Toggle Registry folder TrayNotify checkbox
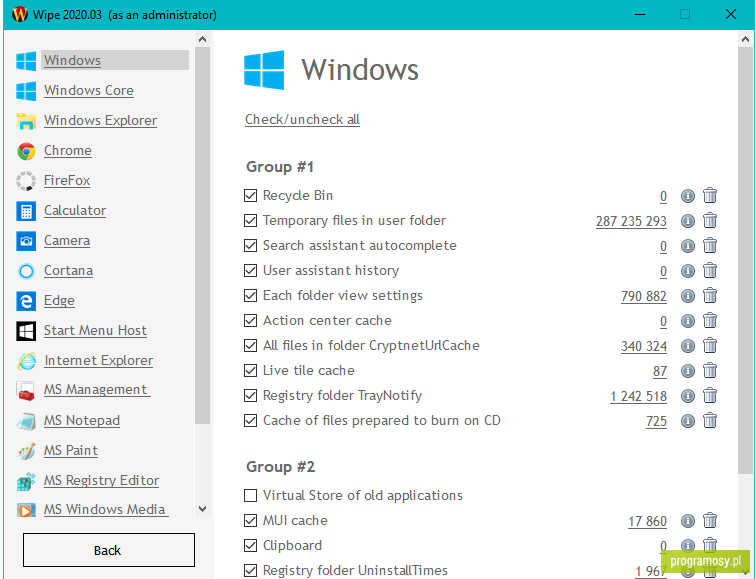 (250, 396)
